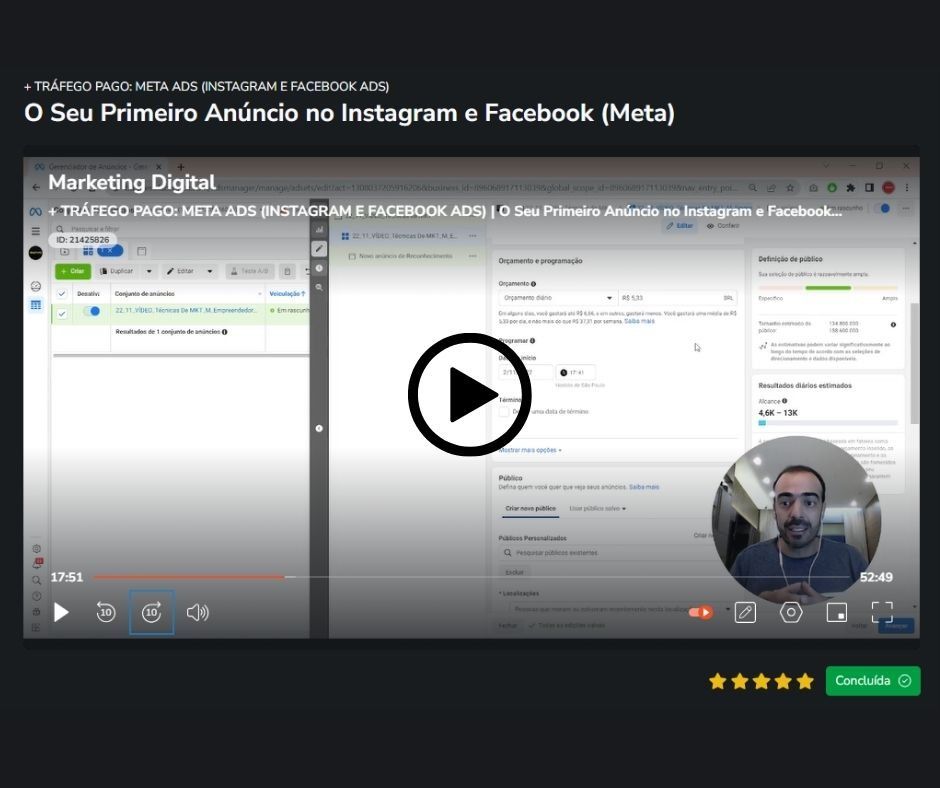The image size is (940, 788).
Task: Click the green 'Criar' button
Action: coord(73,271)
